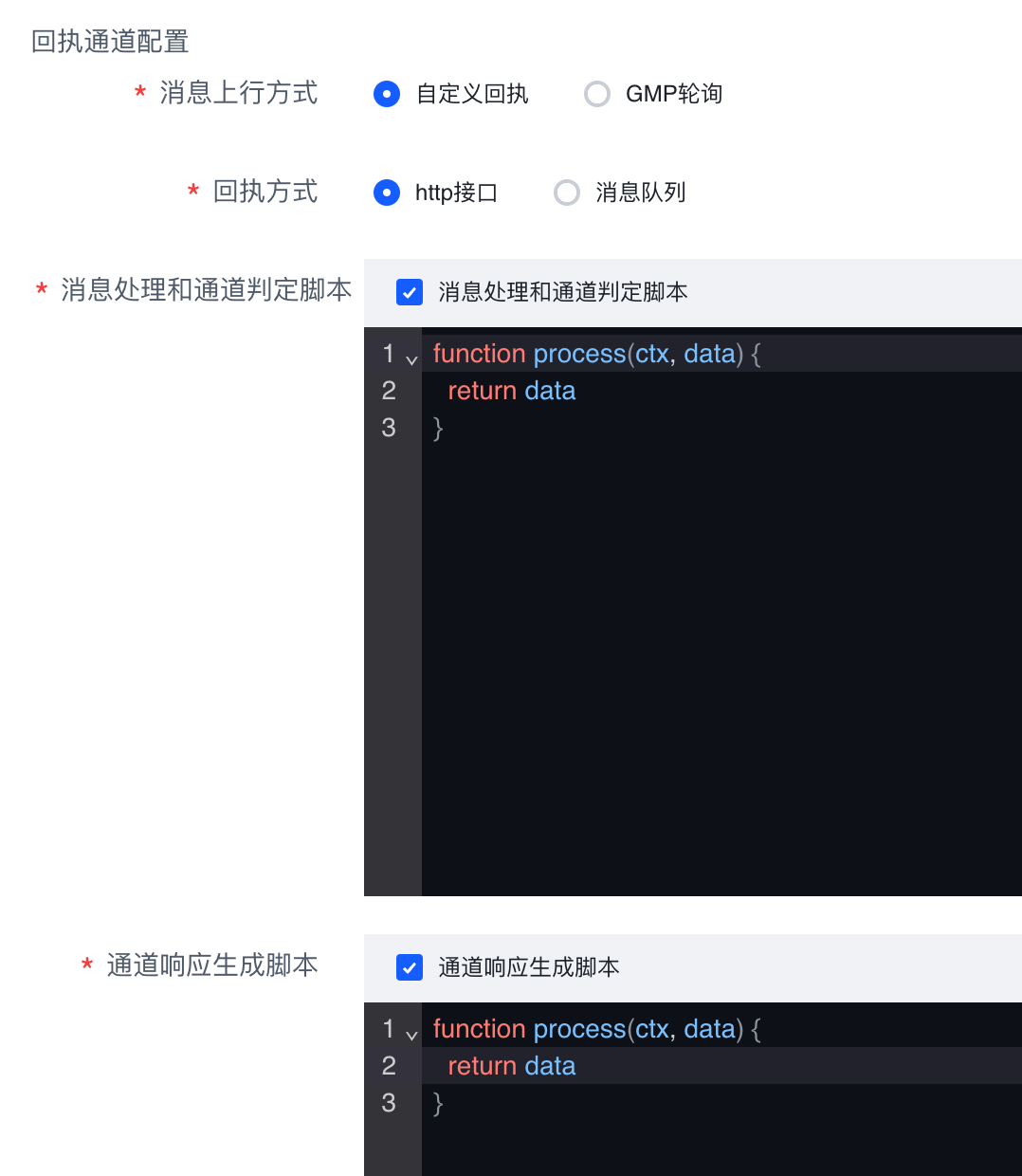Click the closing brace in the second editor
The width and height of the screenshot is (1022, 1176).
point(438,1104)
